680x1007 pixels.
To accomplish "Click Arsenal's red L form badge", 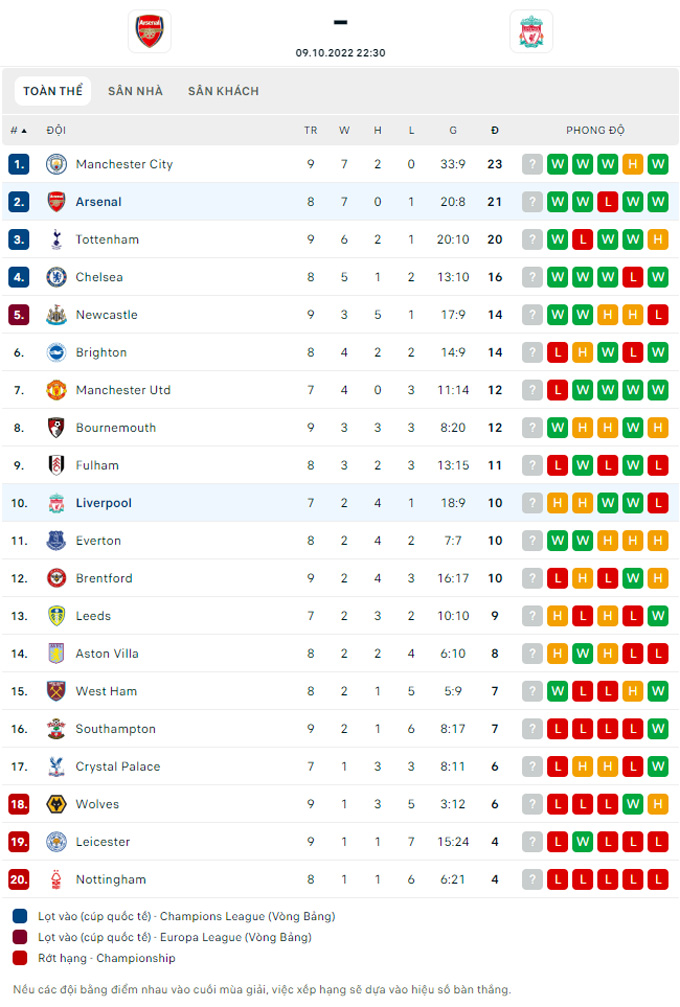I will coord(607,202).
